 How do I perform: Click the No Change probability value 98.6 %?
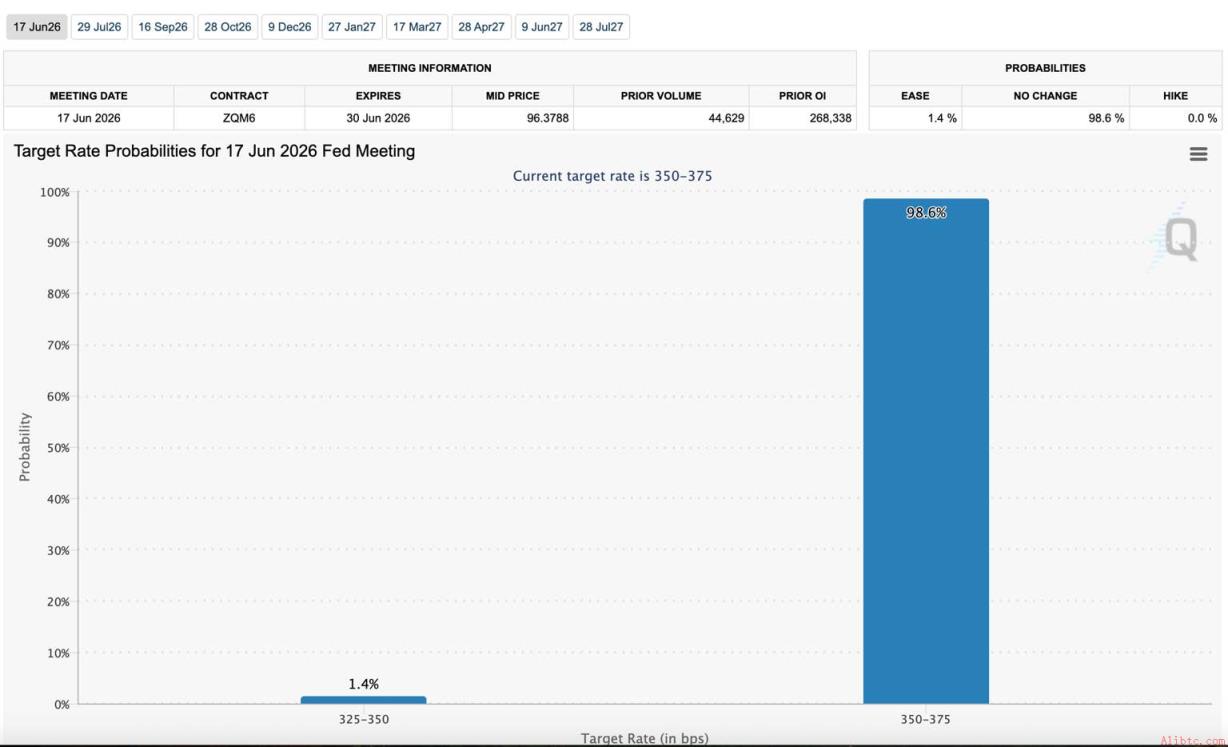click(1105, 118)
